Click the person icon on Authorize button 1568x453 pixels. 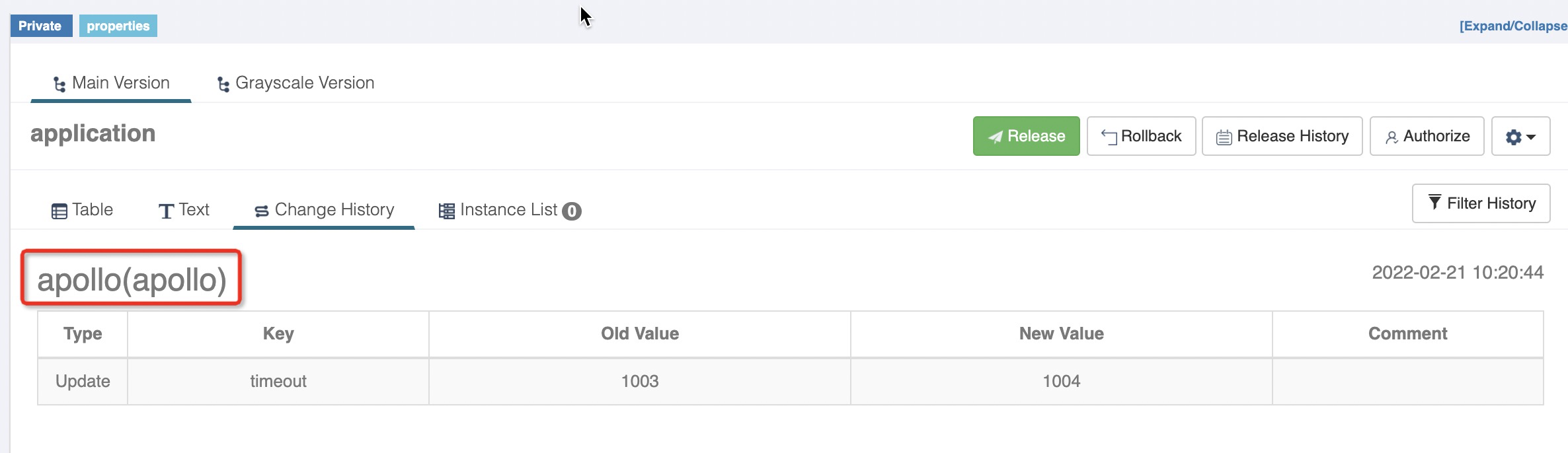[1393, 136]
